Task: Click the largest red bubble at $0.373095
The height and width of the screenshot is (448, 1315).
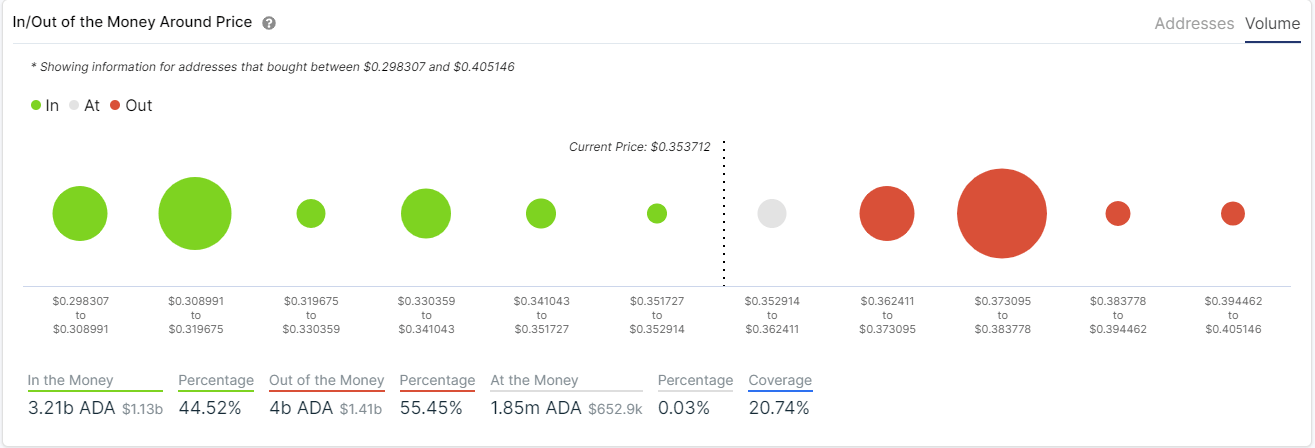Action: [x=1002, y=214]
